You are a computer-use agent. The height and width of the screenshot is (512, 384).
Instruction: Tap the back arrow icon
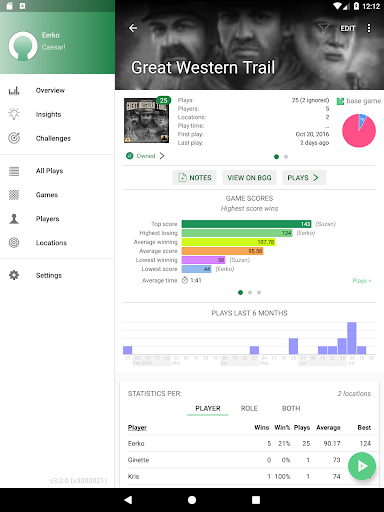[x=133, y=28]
